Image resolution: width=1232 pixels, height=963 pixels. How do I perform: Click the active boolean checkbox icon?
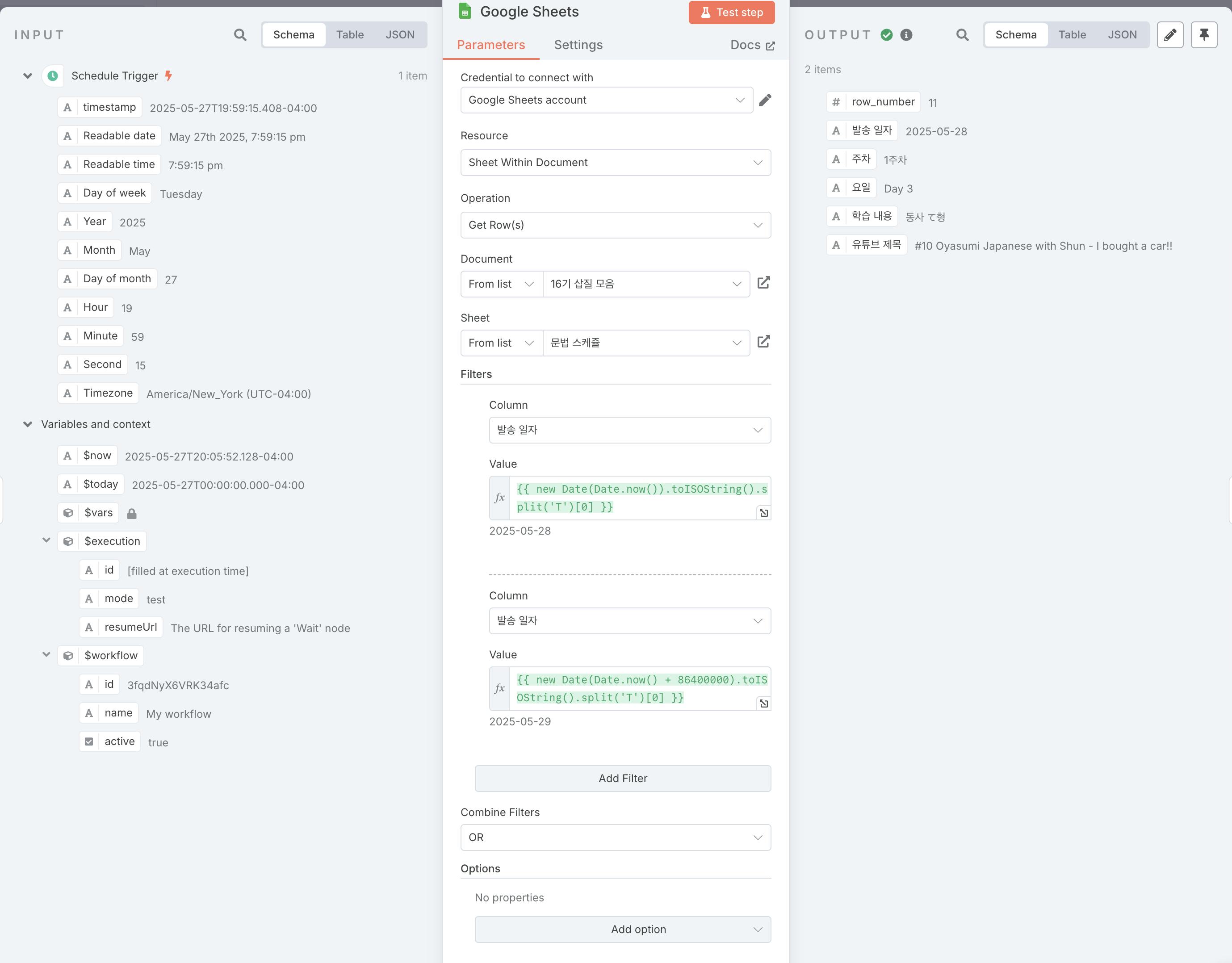[x=88, y=742]
